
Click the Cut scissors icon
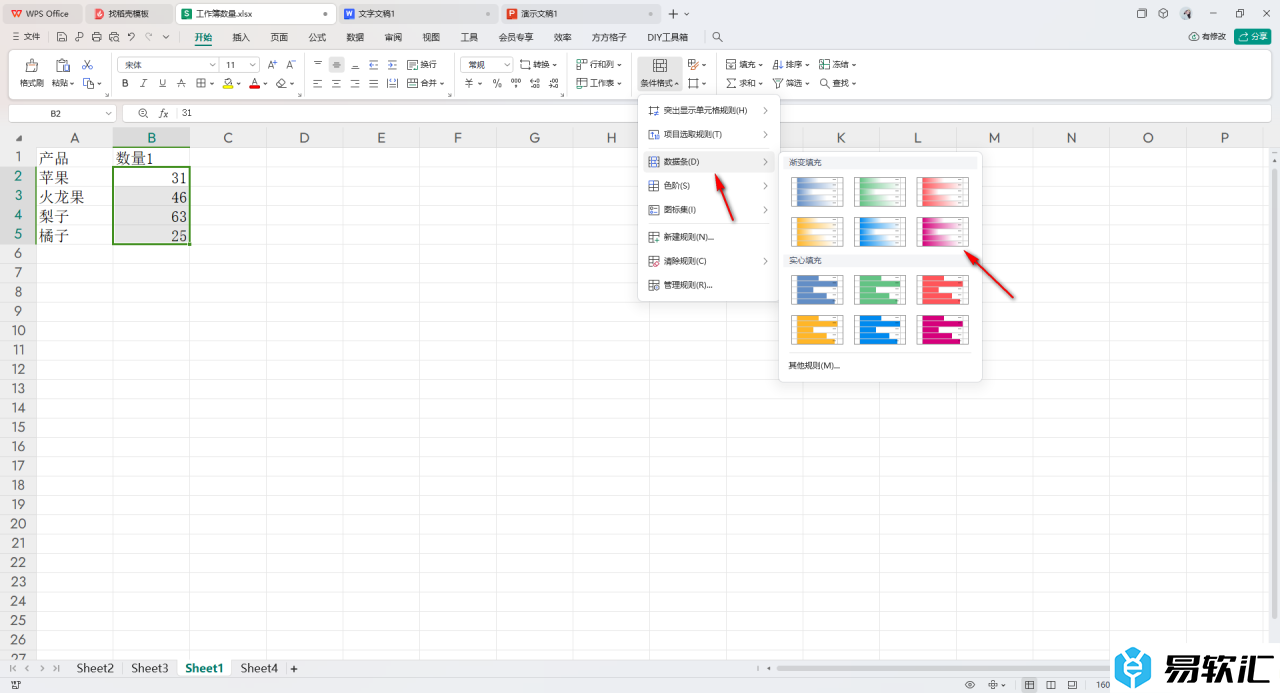[x=87, y=64]
